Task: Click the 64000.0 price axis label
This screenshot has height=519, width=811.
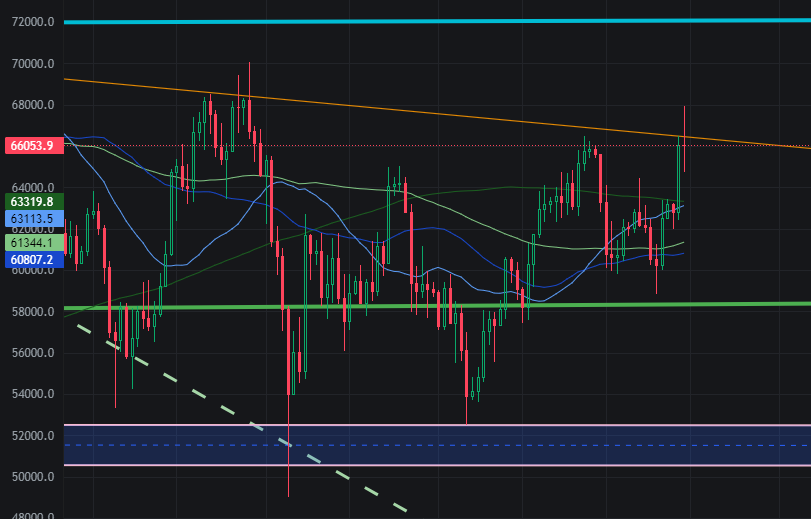Action: click(33, 187)
